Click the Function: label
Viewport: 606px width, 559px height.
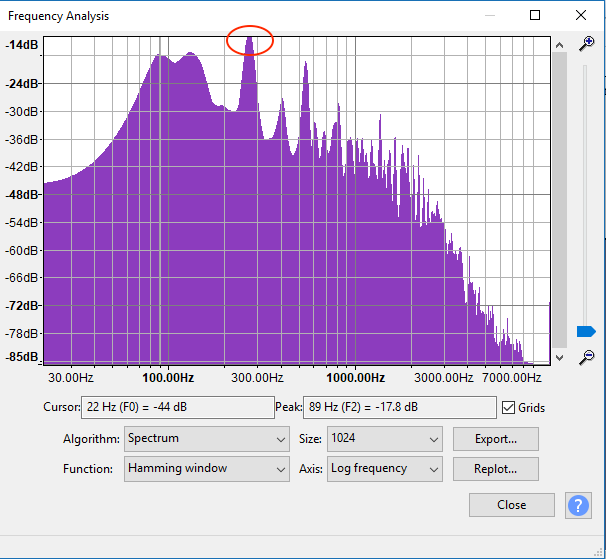point(88,469)
